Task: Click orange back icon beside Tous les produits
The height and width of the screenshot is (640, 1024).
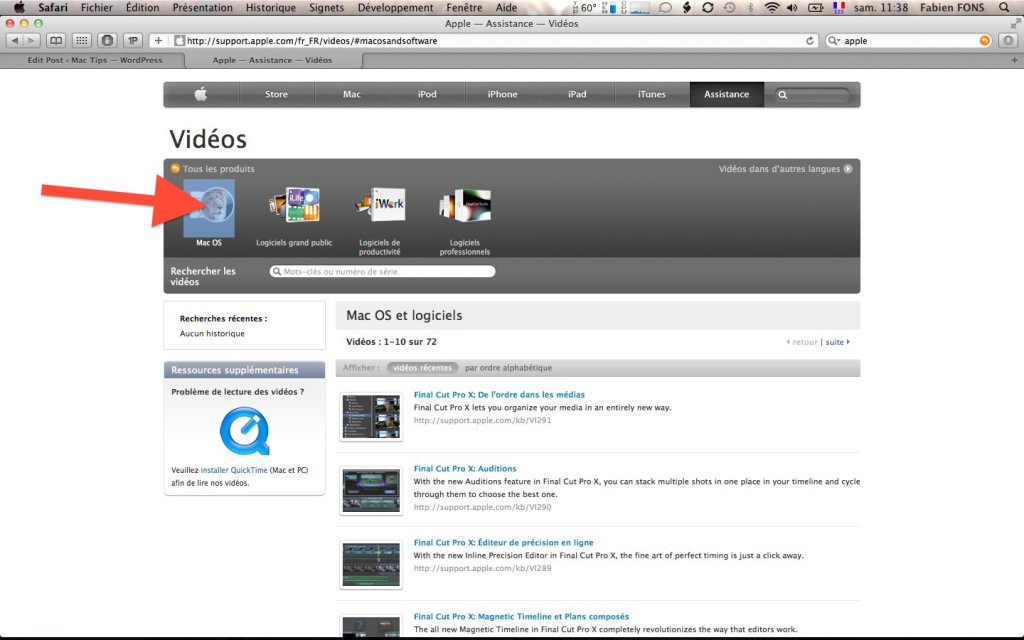Action: [174, 168]
